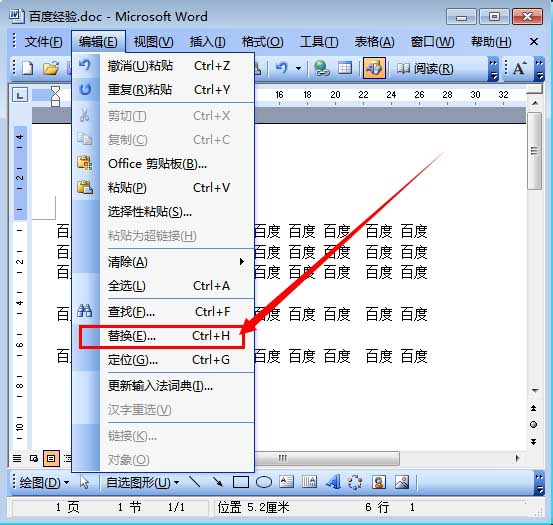Click the Insert Diagram icon
The height and width of the screenshot is (525, 553).
355,482
